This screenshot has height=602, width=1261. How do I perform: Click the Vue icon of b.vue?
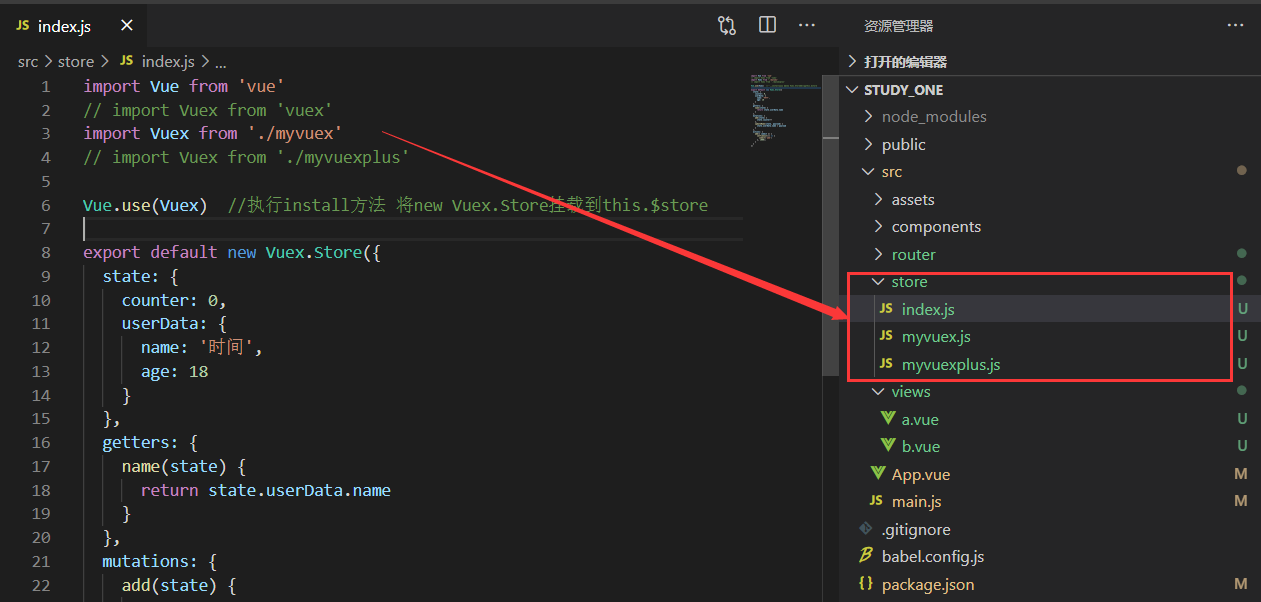click(x=887, y=446)
